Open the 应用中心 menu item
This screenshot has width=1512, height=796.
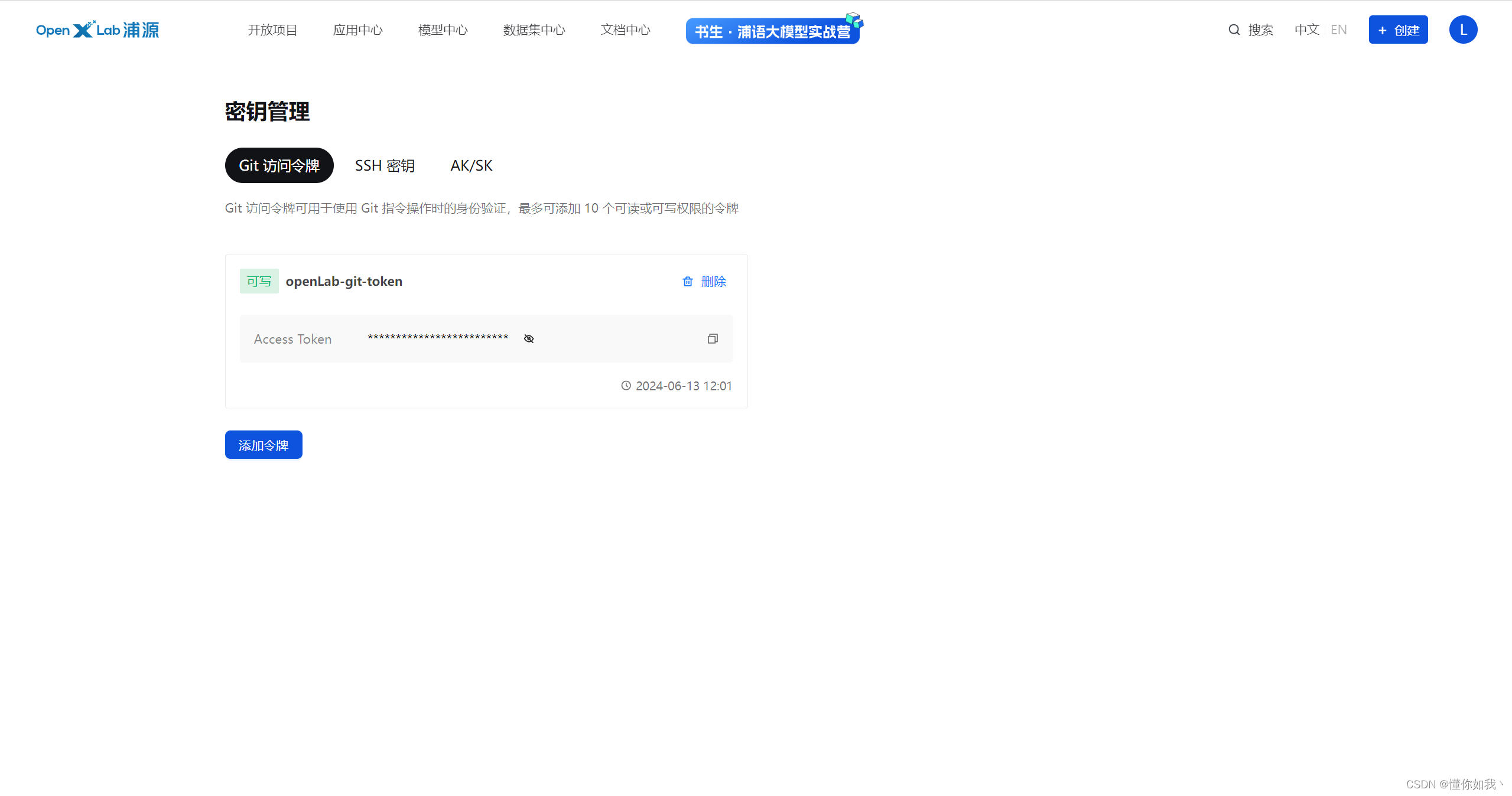click(357, 30)
